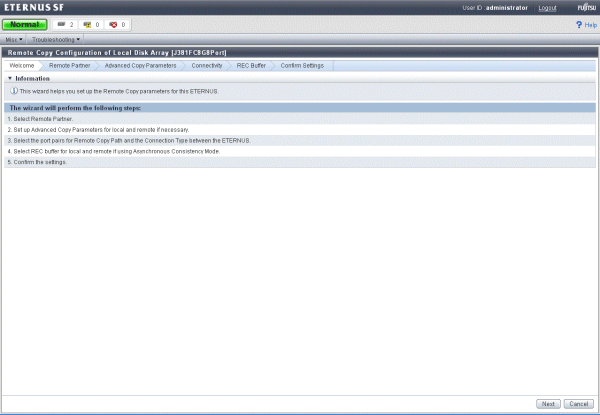
Task: Click the Remote Copy Configuration title bar
Action: click(300, 53)
